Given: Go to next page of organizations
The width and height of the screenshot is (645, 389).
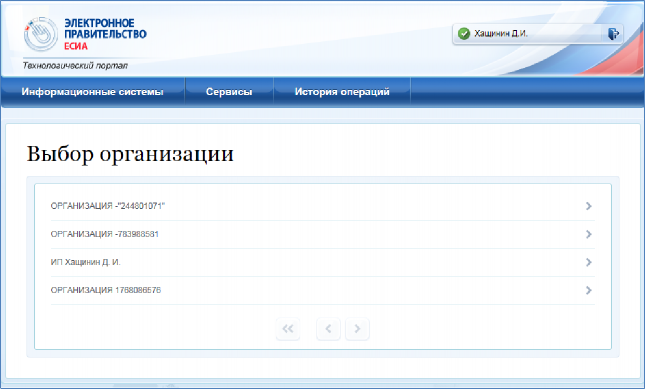Looking at the screenshot, I should tap(357, 329).
